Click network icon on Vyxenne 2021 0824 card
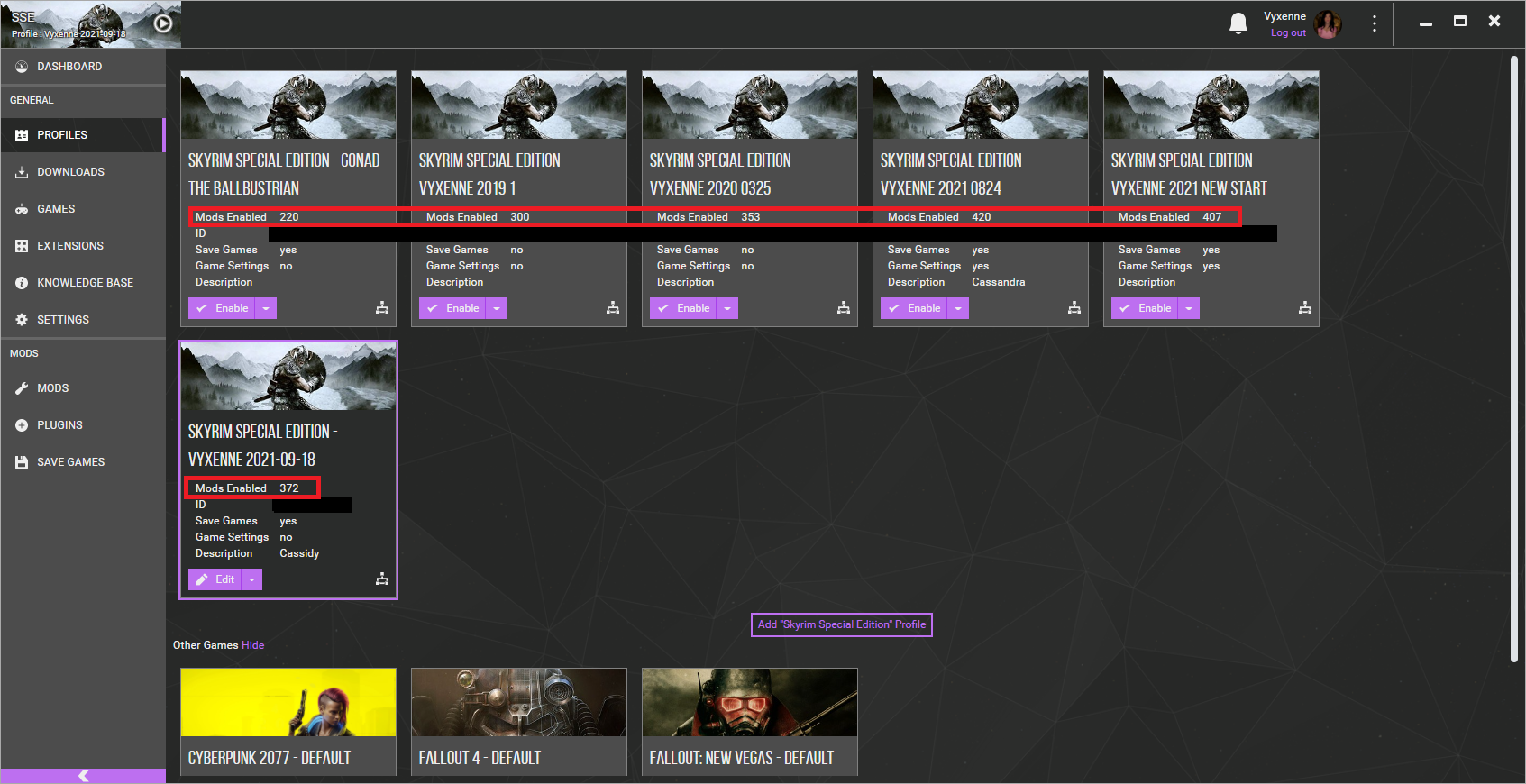 pos(1074,308)
